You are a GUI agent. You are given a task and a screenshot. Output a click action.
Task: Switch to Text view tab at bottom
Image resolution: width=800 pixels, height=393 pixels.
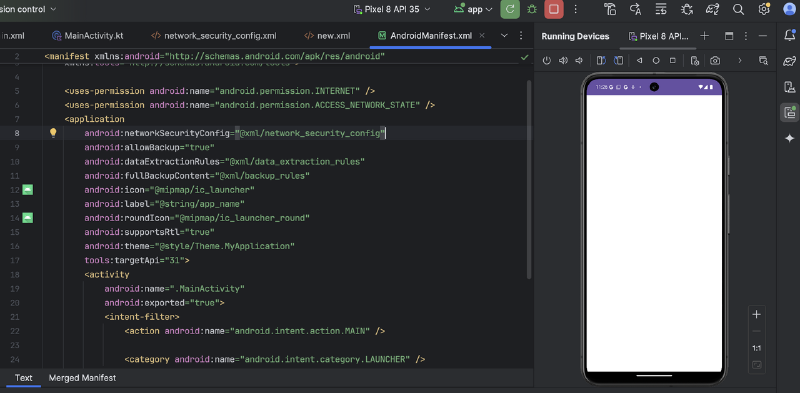(x=23, y=378)
